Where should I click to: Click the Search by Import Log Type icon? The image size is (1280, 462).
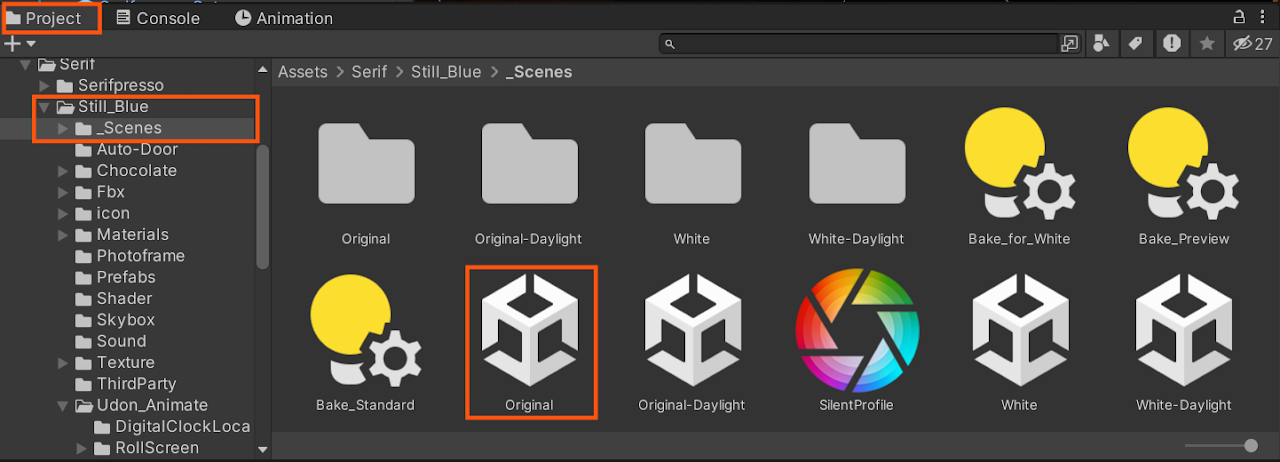[x=1171, y=44]
